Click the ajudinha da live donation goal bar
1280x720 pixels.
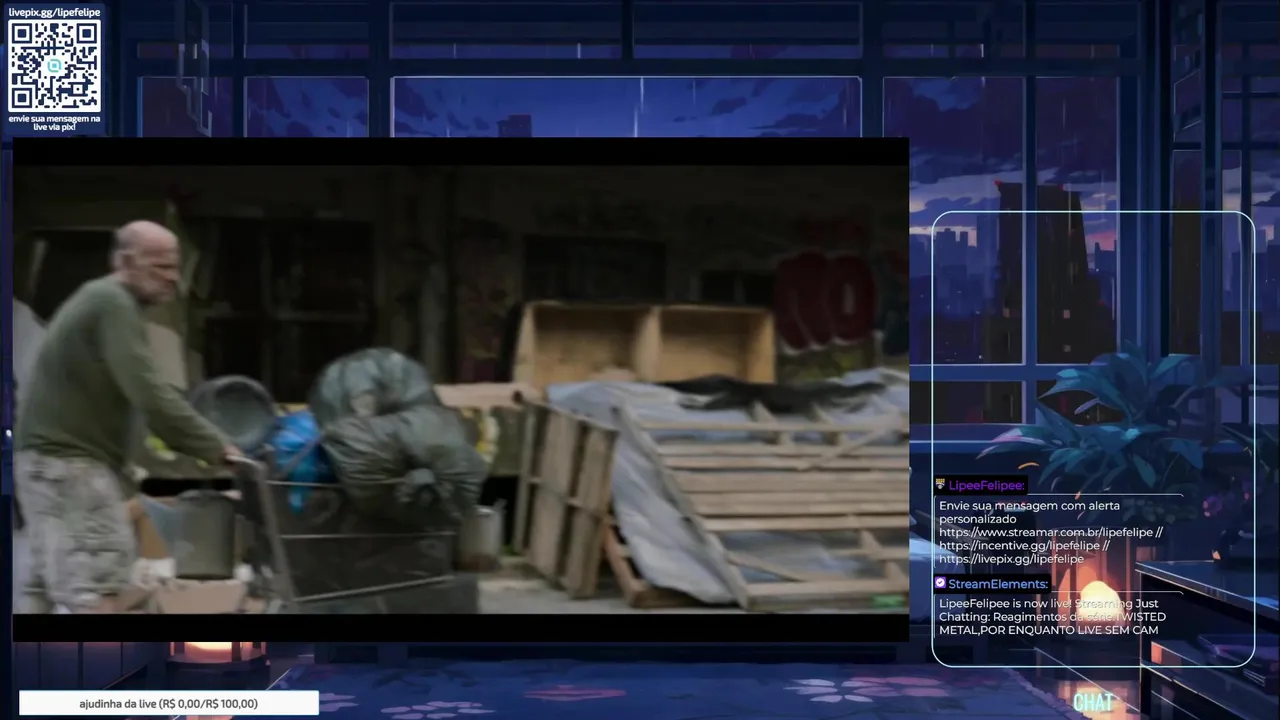[x=168, y=704]
